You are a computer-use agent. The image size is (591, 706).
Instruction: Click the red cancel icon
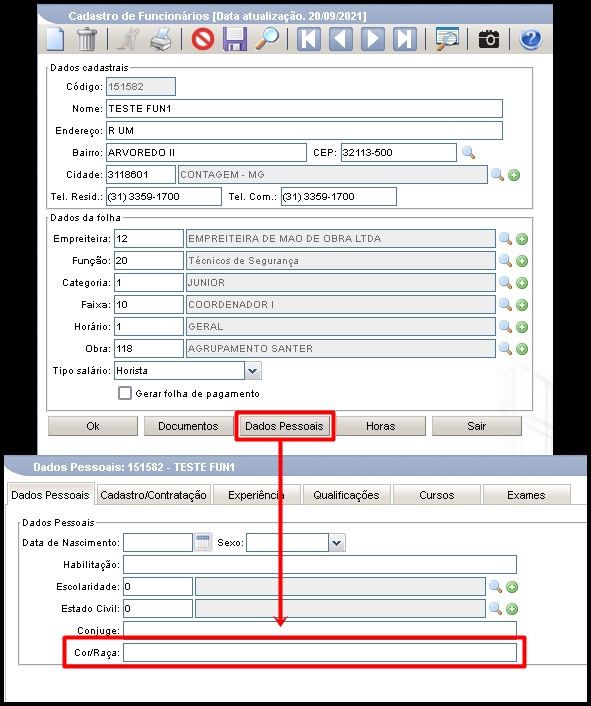[203, 39]
